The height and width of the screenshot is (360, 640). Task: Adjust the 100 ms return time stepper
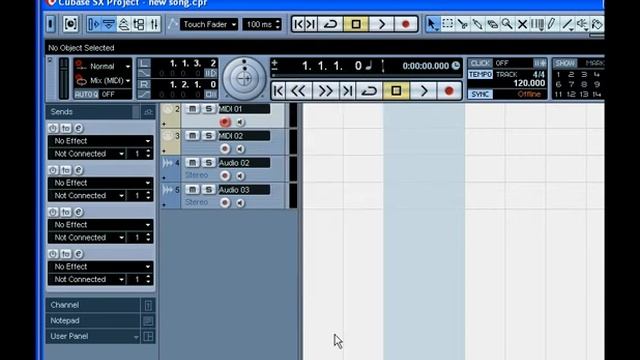278,24
